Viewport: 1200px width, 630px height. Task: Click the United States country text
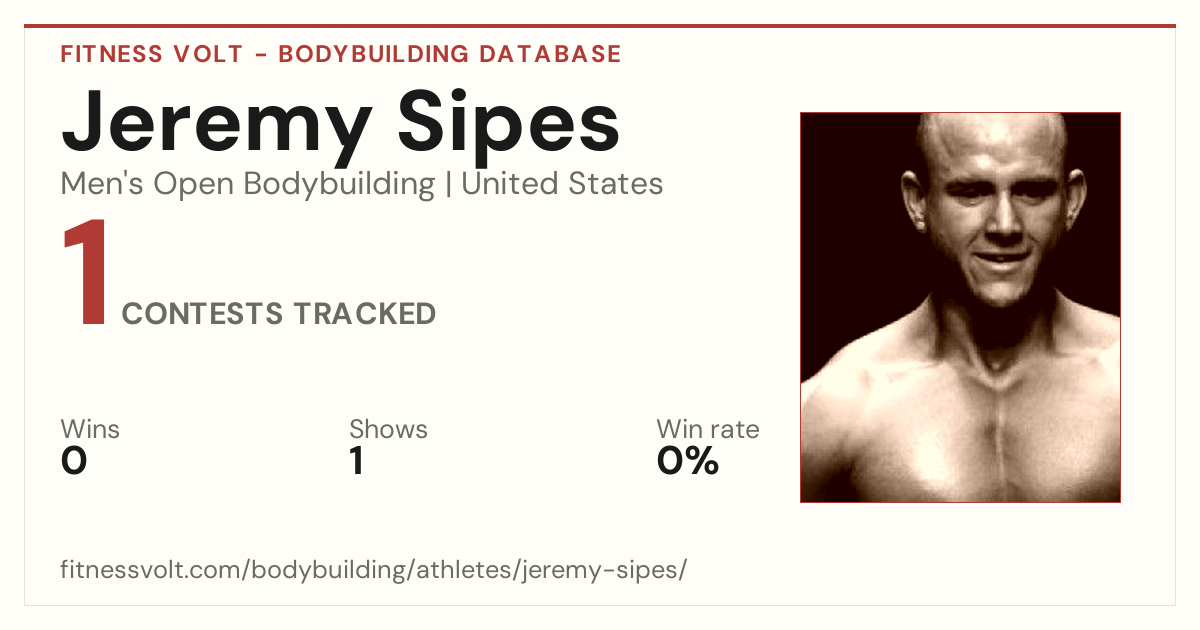pos(562,184)
